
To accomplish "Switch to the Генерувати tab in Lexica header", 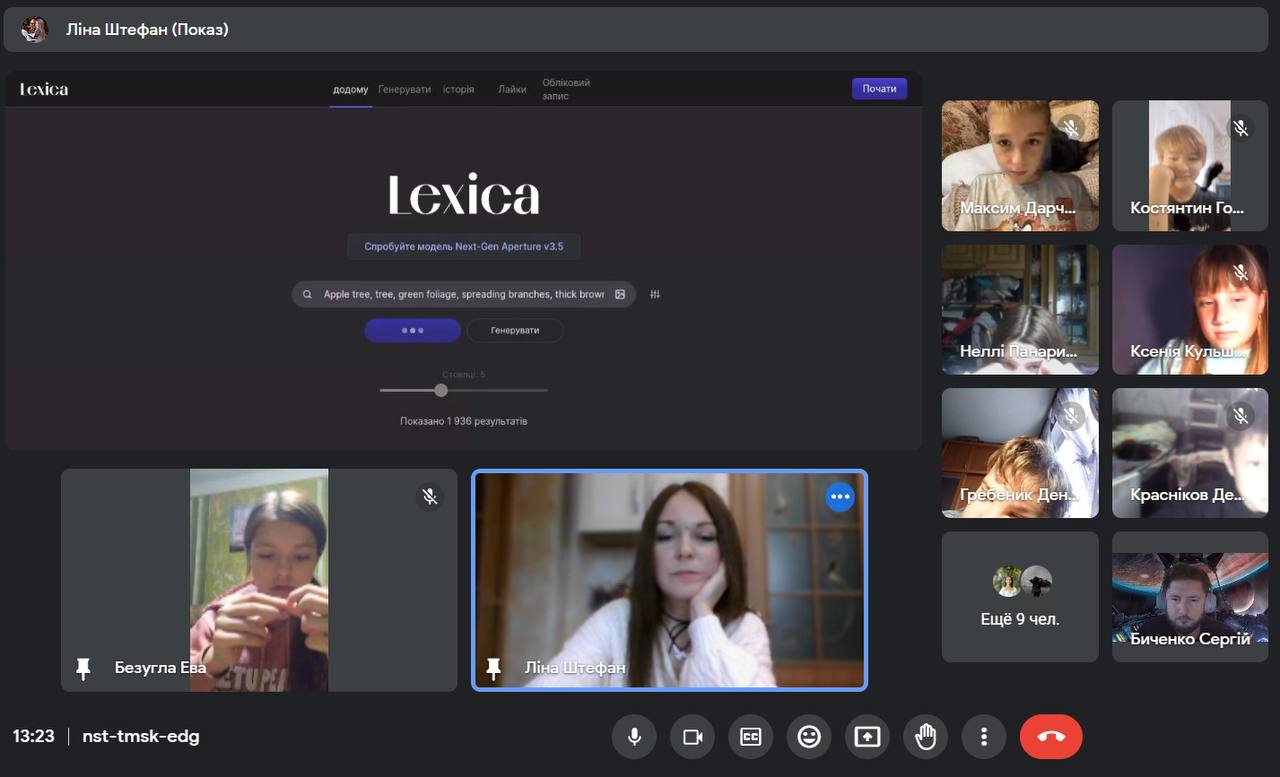I will click(x=404, y=89).
